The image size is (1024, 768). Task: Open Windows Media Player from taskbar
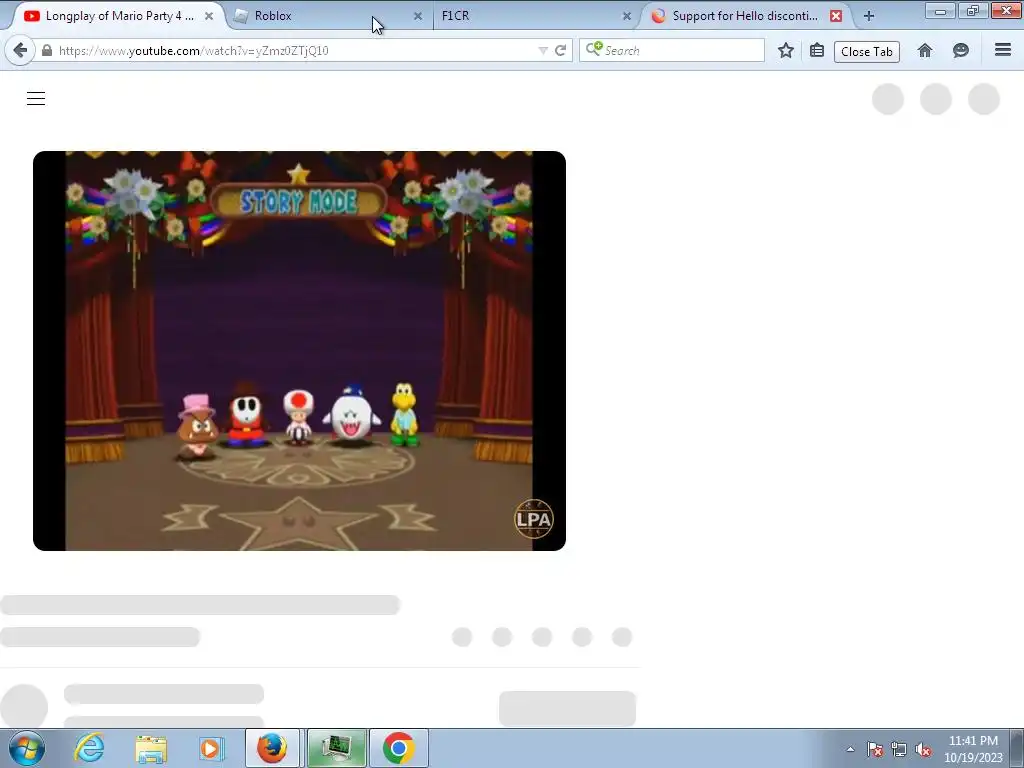[212, 748]
